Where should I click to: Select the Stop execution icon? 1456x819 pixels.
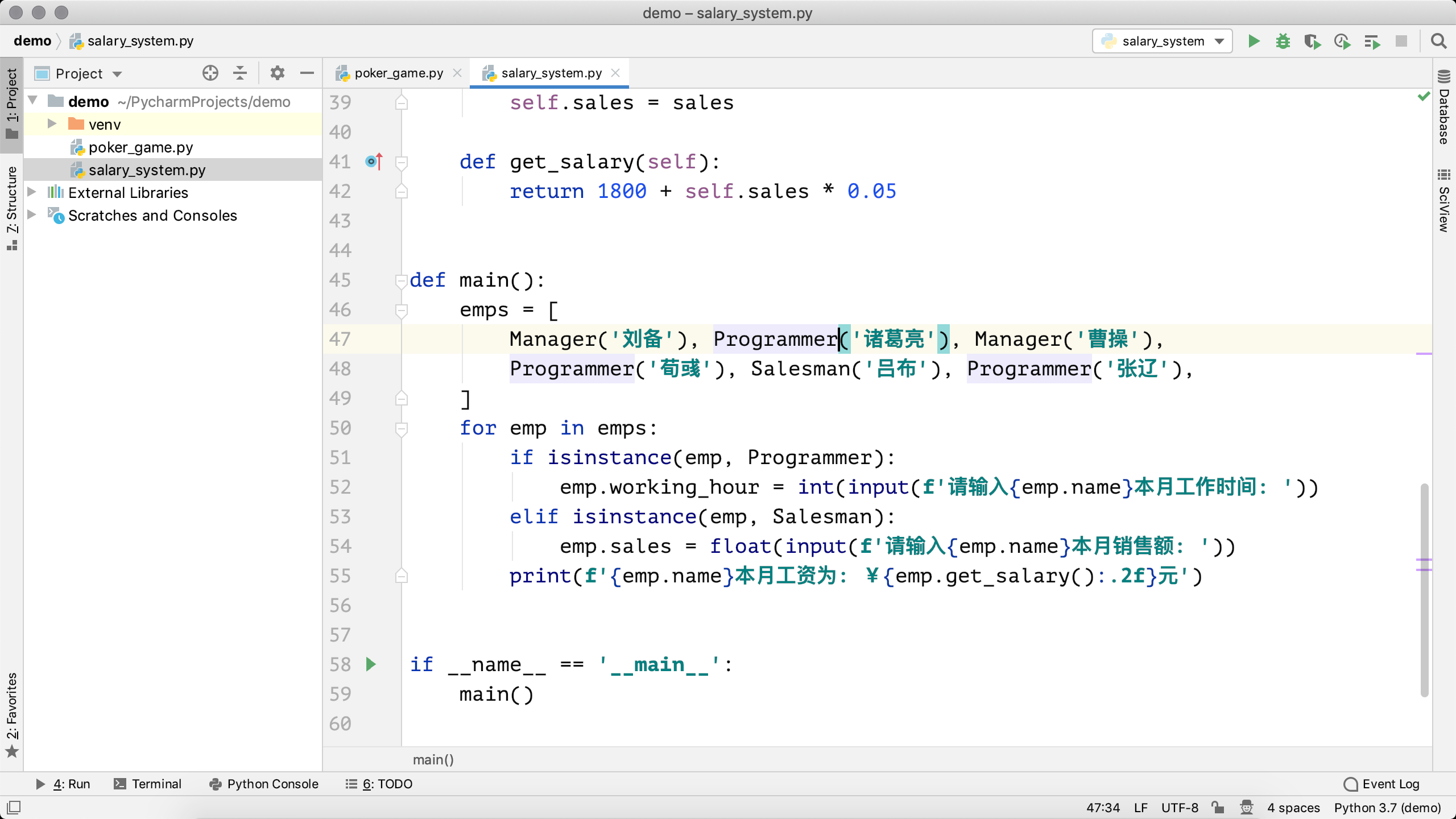pos(1404,41)
